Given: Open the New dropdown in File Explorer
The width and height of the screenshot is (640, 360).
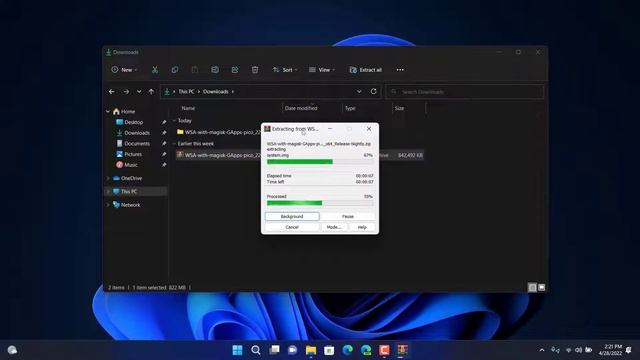Looking at the screenshot, I should (124, 70).
